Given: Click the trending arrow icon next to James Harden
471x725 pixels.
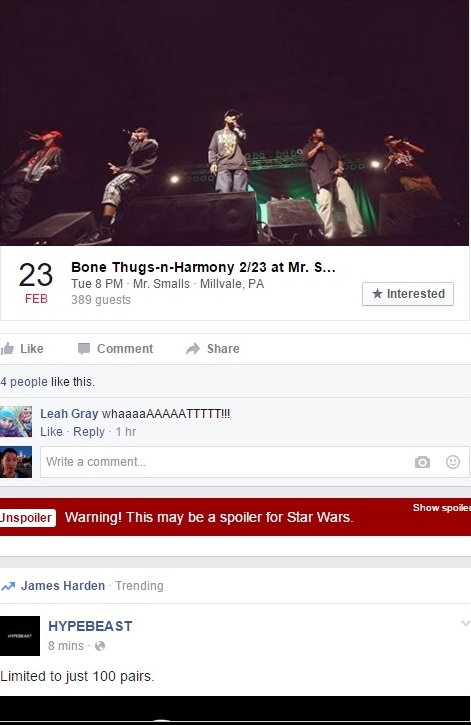Looking at the screenshot, I should 8,586.
